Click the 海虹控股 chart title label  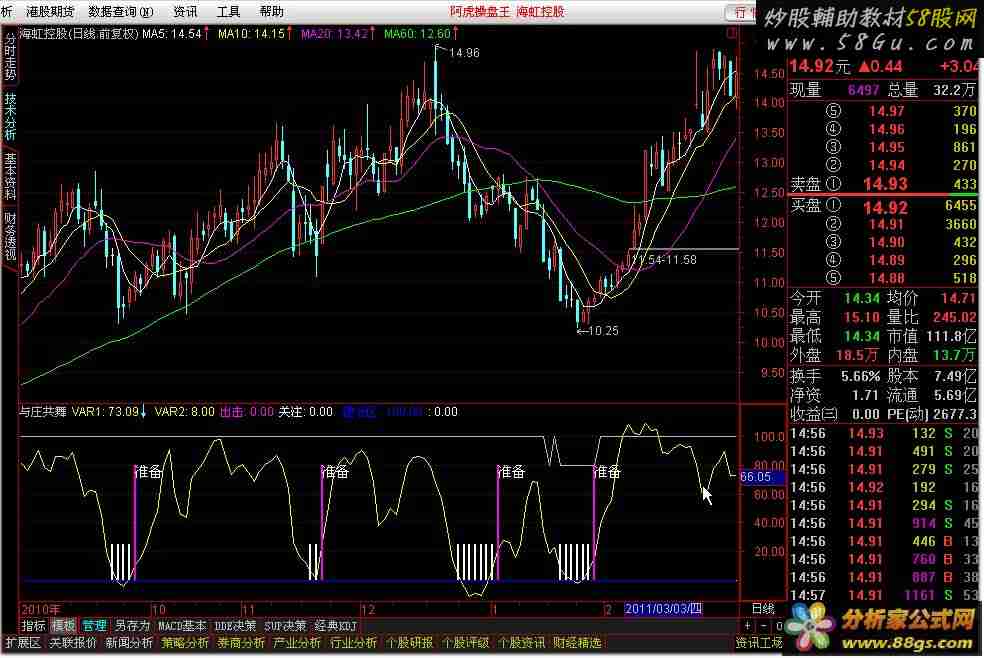coord(78,34)
